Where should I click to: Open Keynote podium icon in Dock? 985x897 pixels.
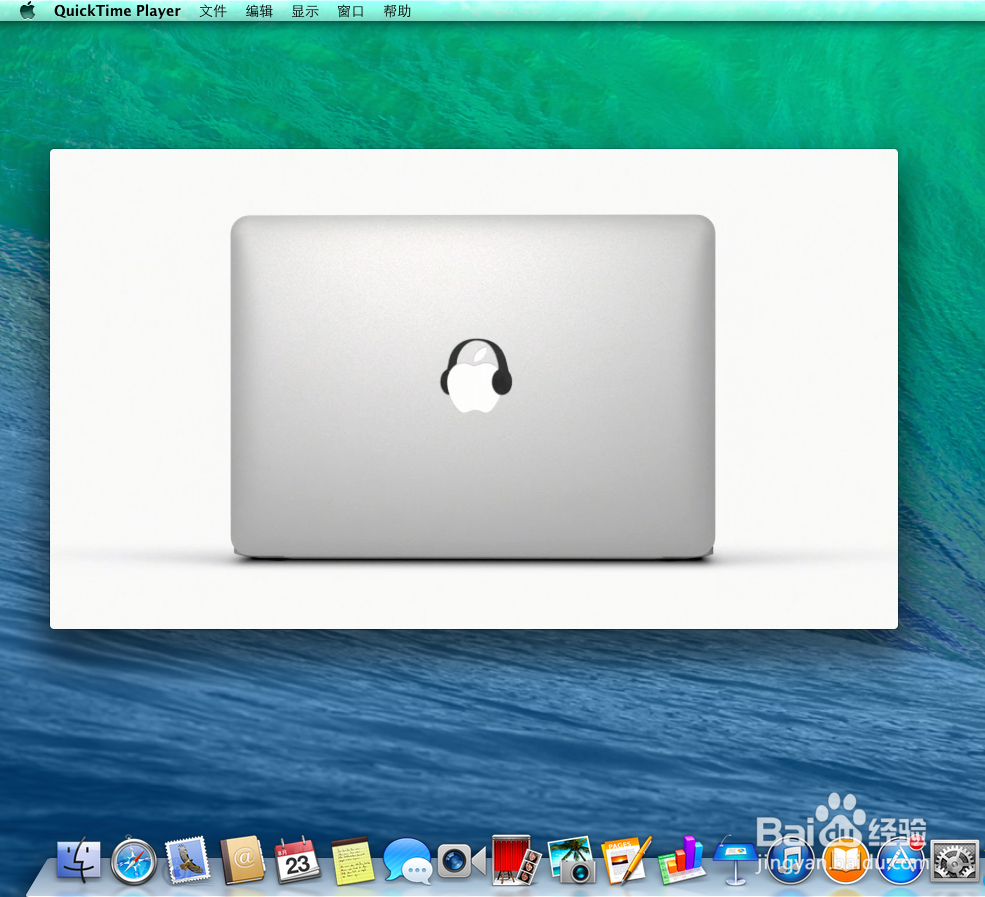coord(736,860)
